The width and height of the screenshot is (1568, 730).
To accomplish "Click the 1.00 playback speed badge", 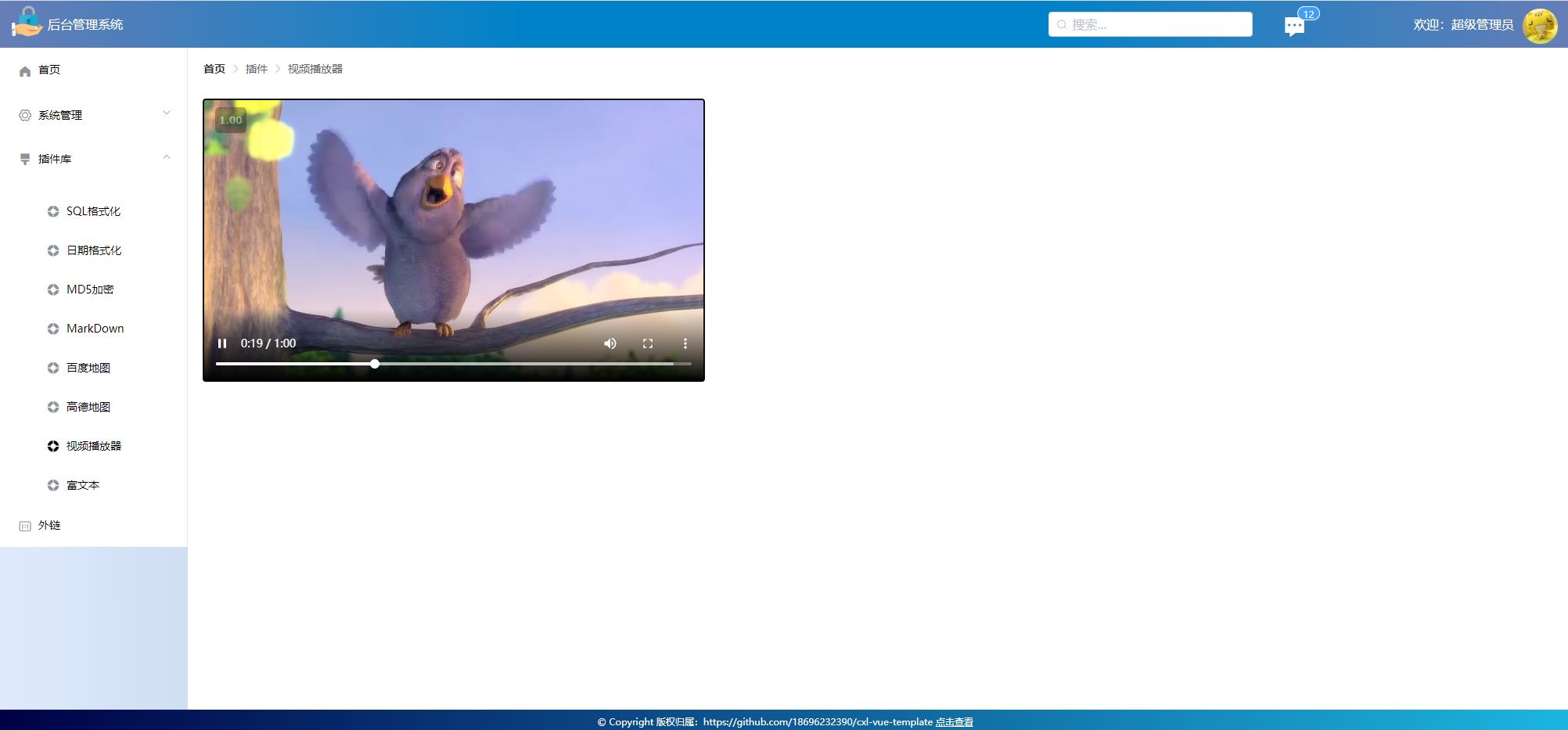I will (x=231, y=120).
